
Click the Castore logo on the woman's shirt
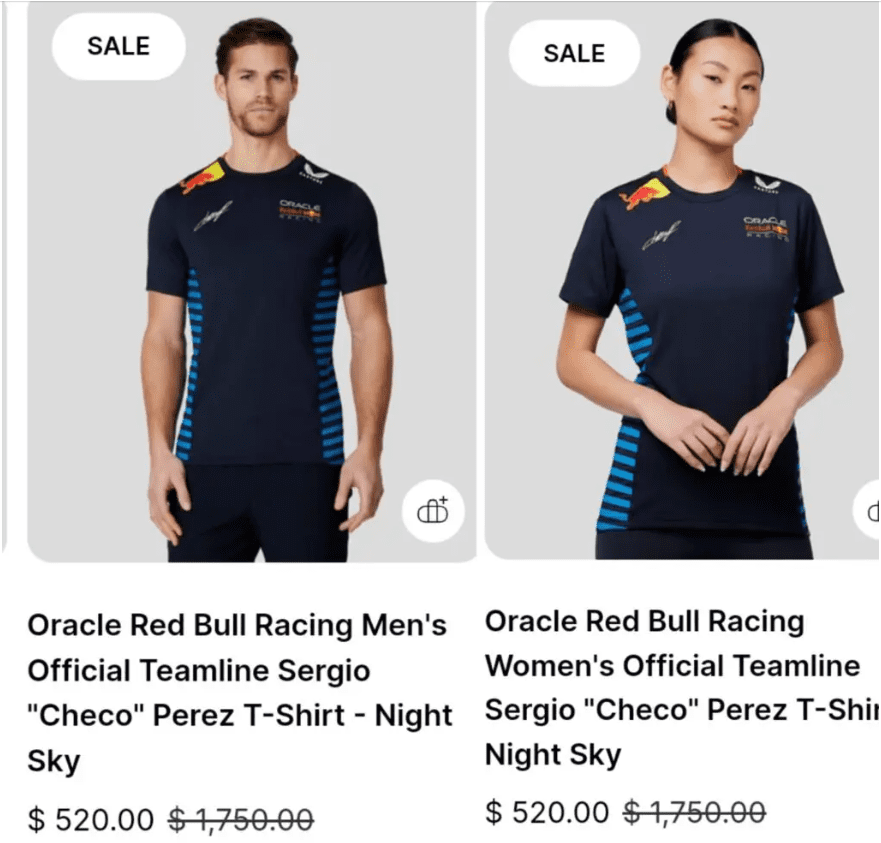point(767,184)
